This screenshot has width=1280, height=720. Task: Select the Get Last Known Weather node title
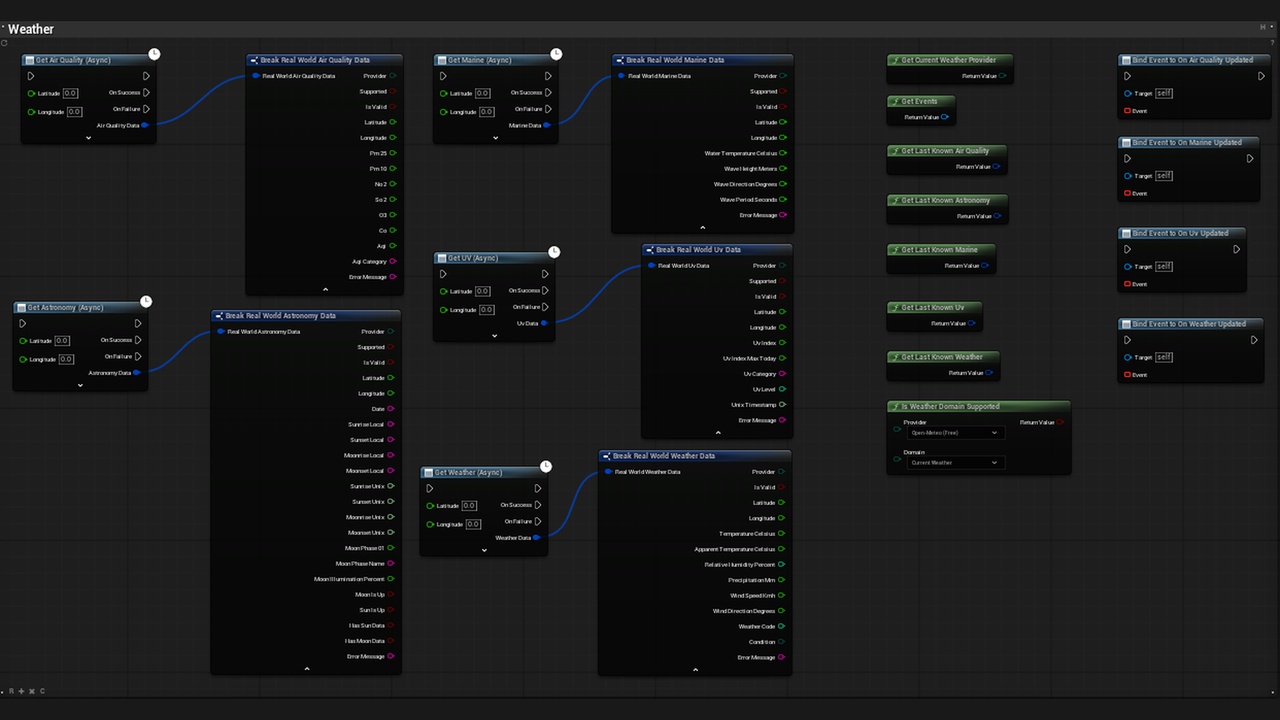click(942, 357)
